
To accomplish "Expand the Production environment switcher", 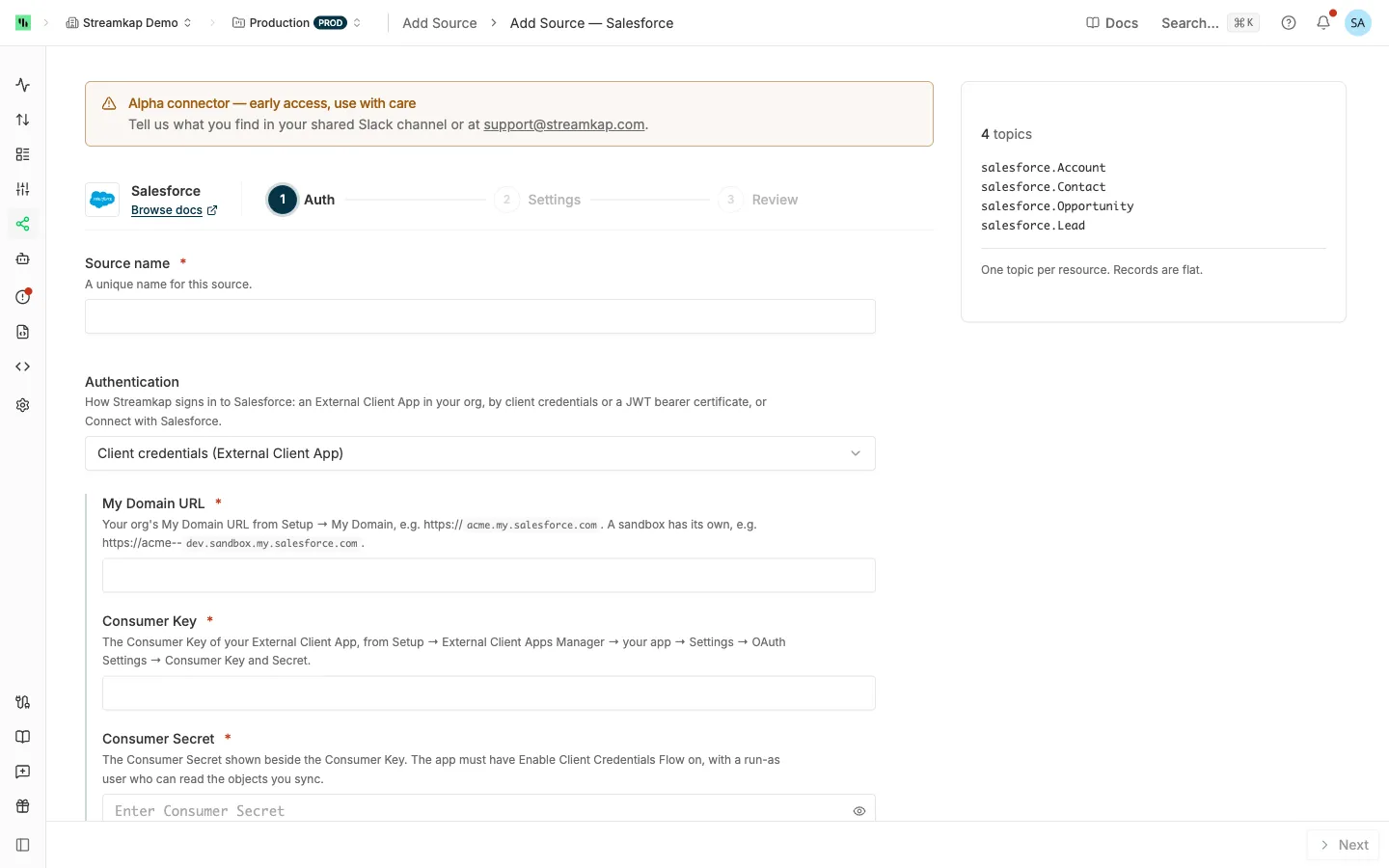I will [297, 23].
